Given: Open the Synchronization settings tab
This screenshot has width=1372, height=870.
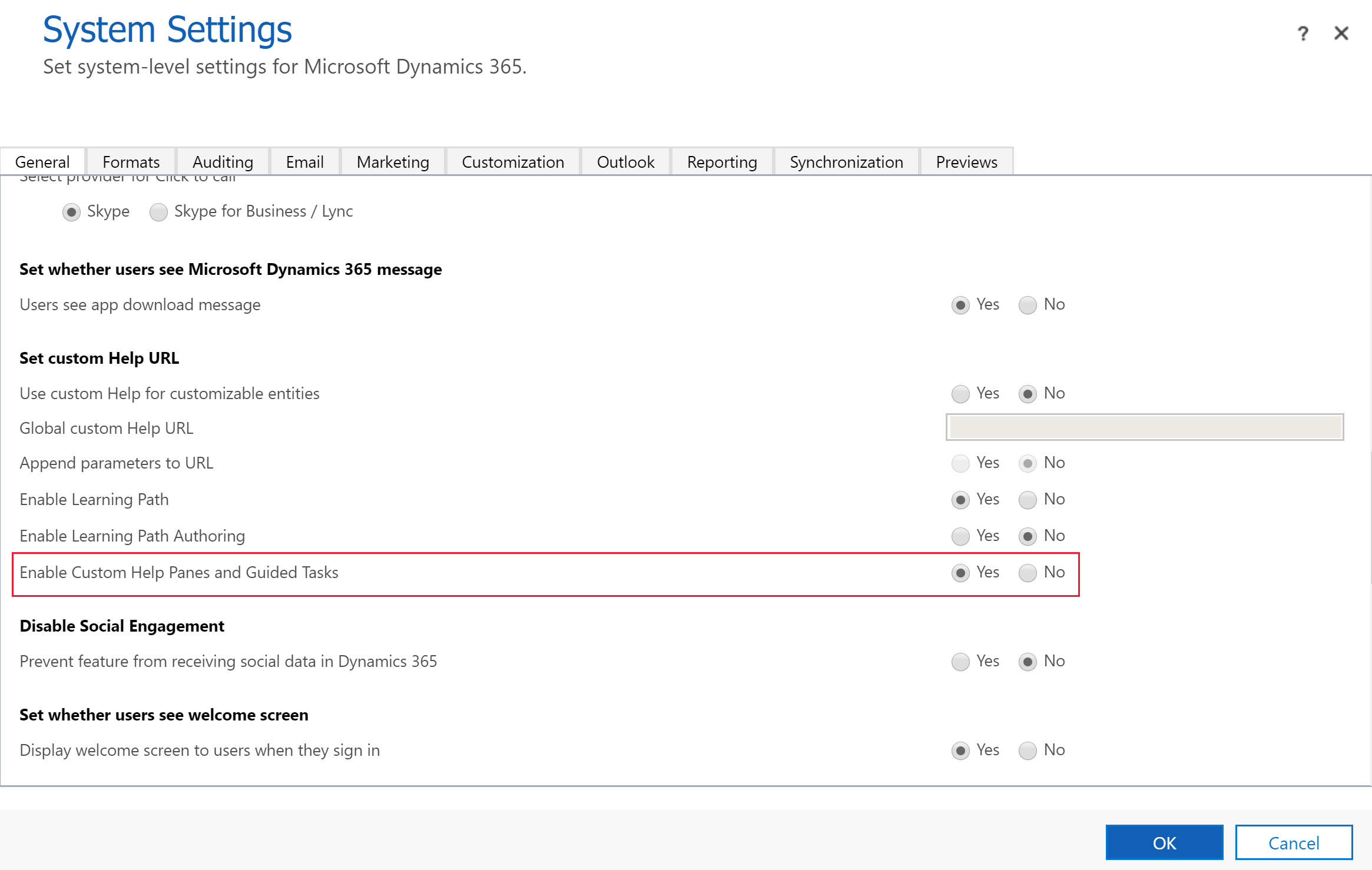Looking at the screenshot, I should click(844, 162).
